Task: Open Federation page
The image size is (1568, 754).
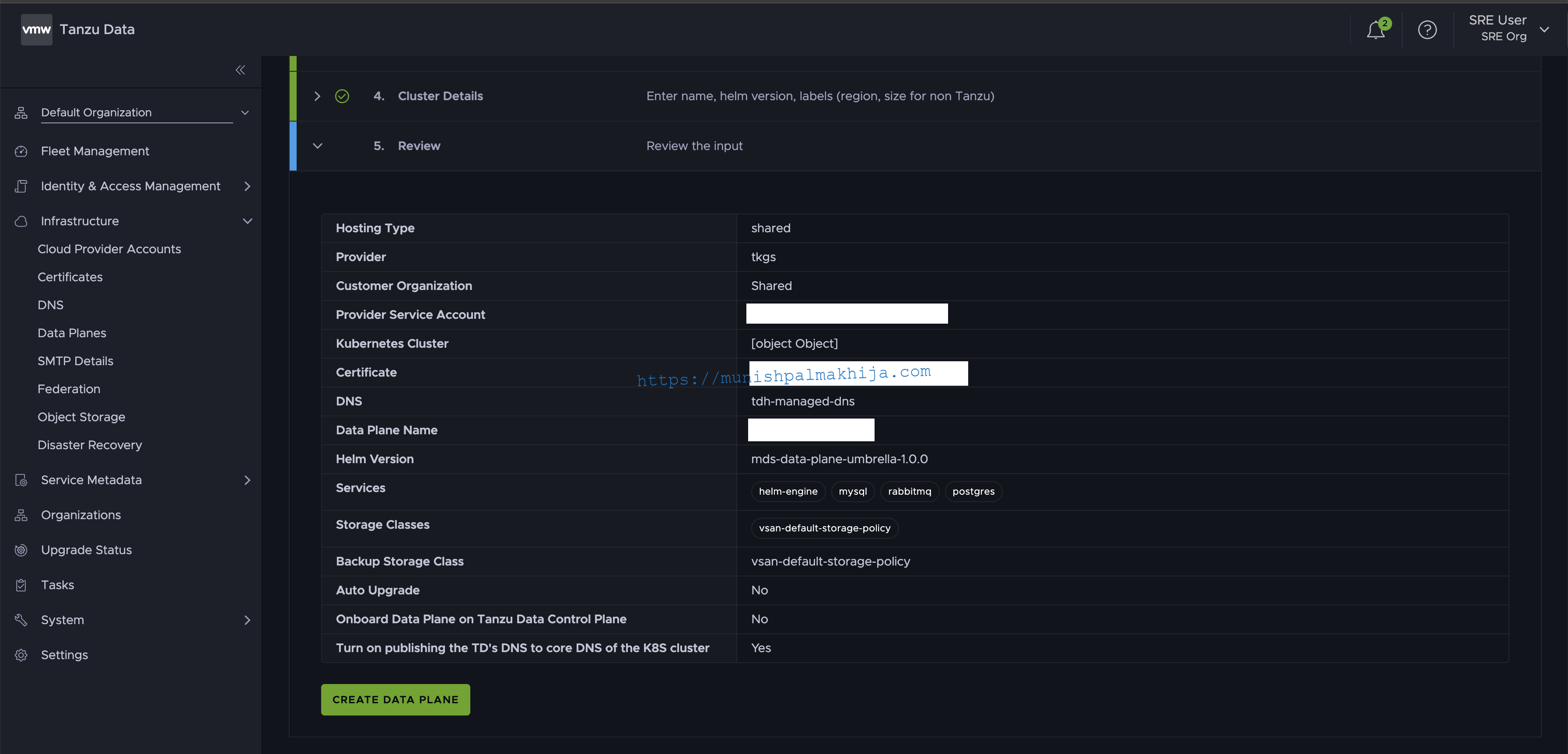Action: [x=69, y=389]
